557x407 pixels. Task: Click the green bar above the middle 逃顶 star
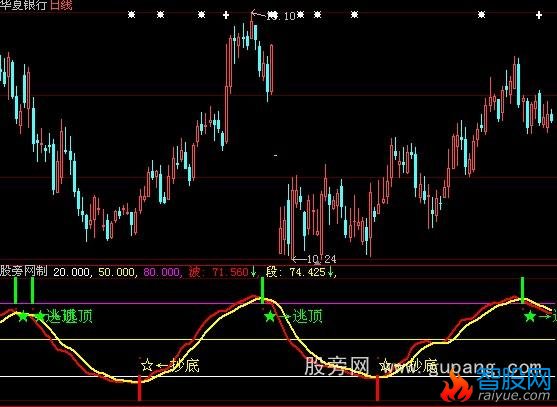tap(263, 290)
